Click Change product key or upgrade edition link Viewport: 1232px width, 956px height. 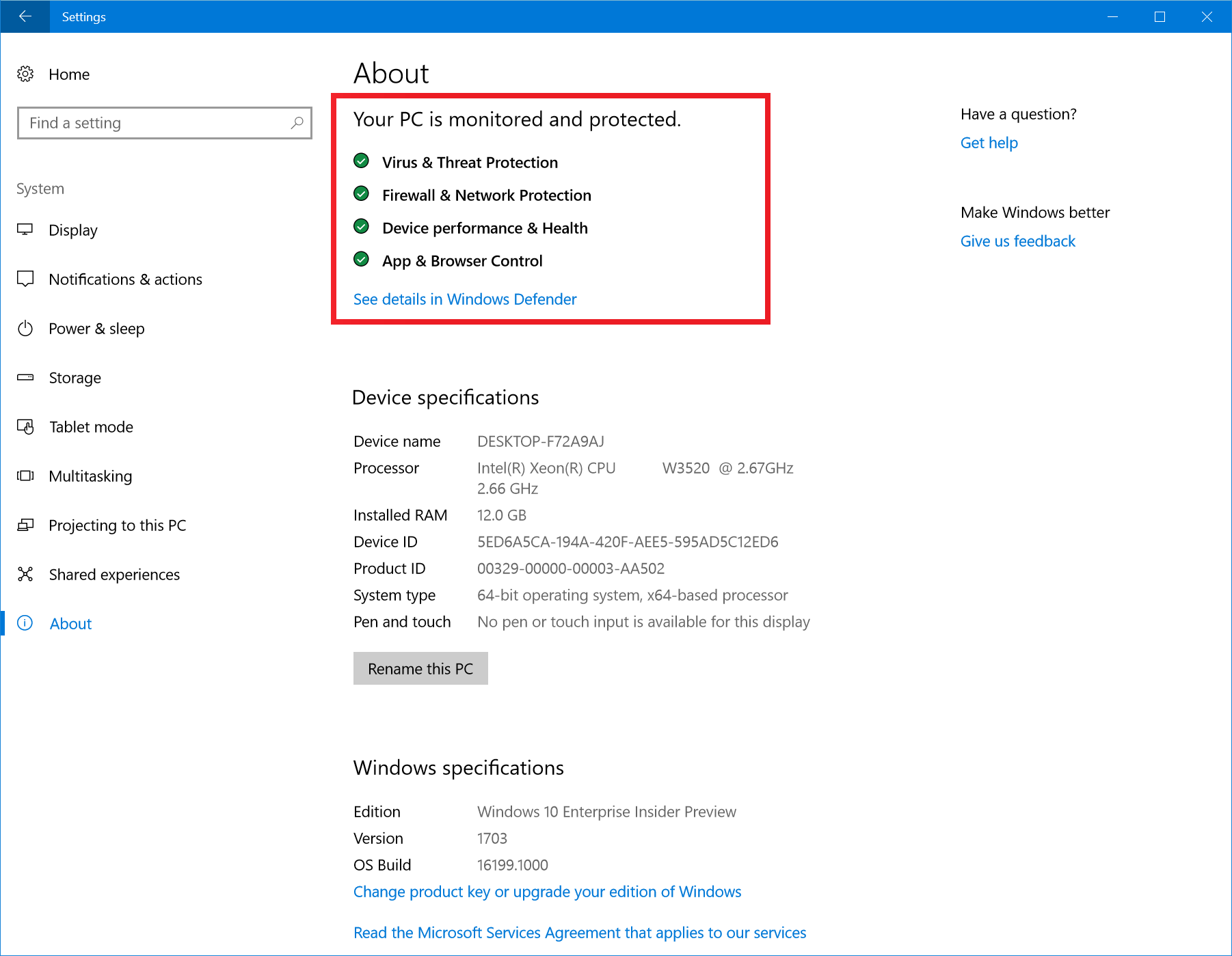(547, 891)
